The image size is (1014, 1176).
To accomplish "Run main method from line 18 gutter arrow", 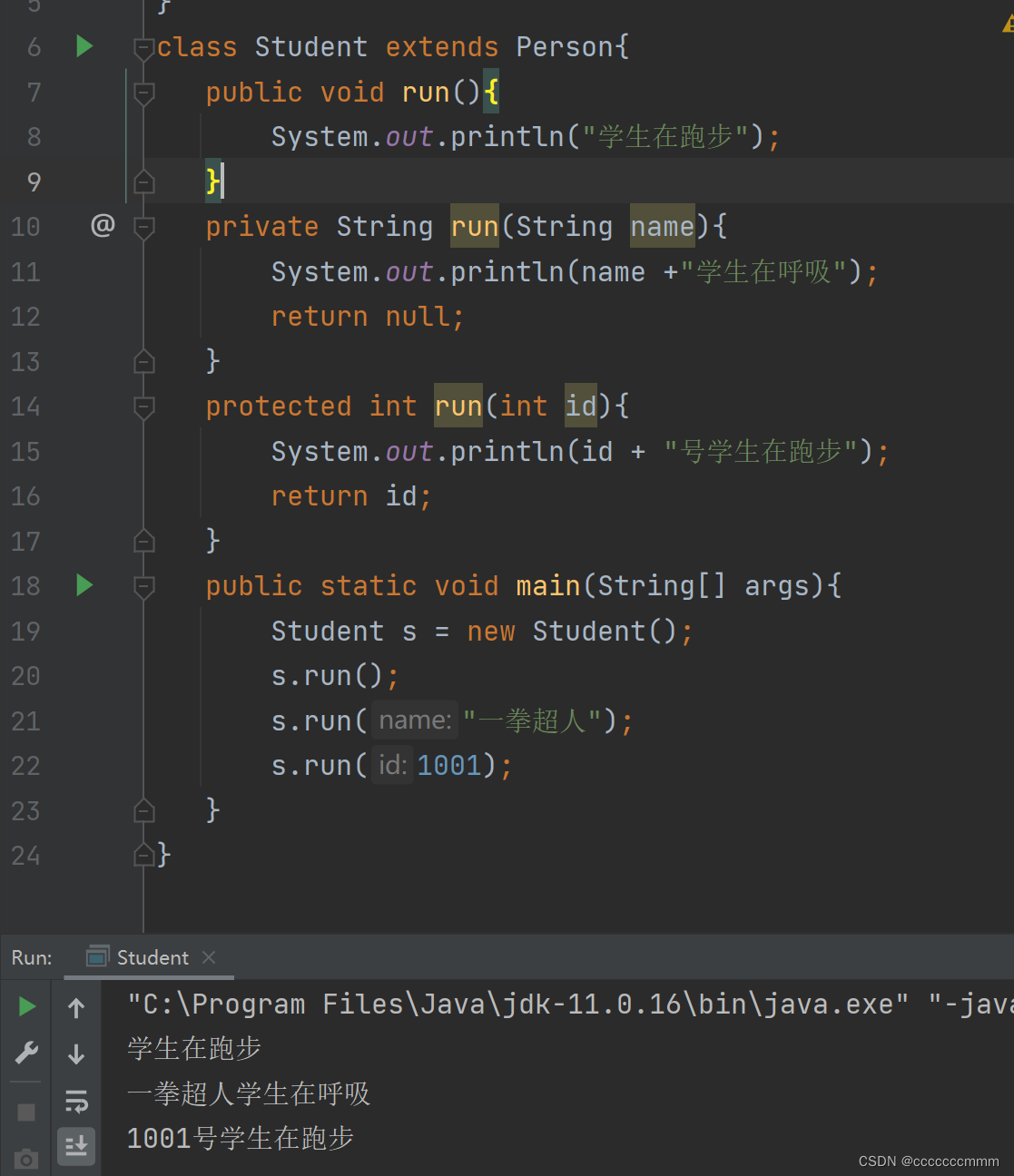I will [84, 585].
